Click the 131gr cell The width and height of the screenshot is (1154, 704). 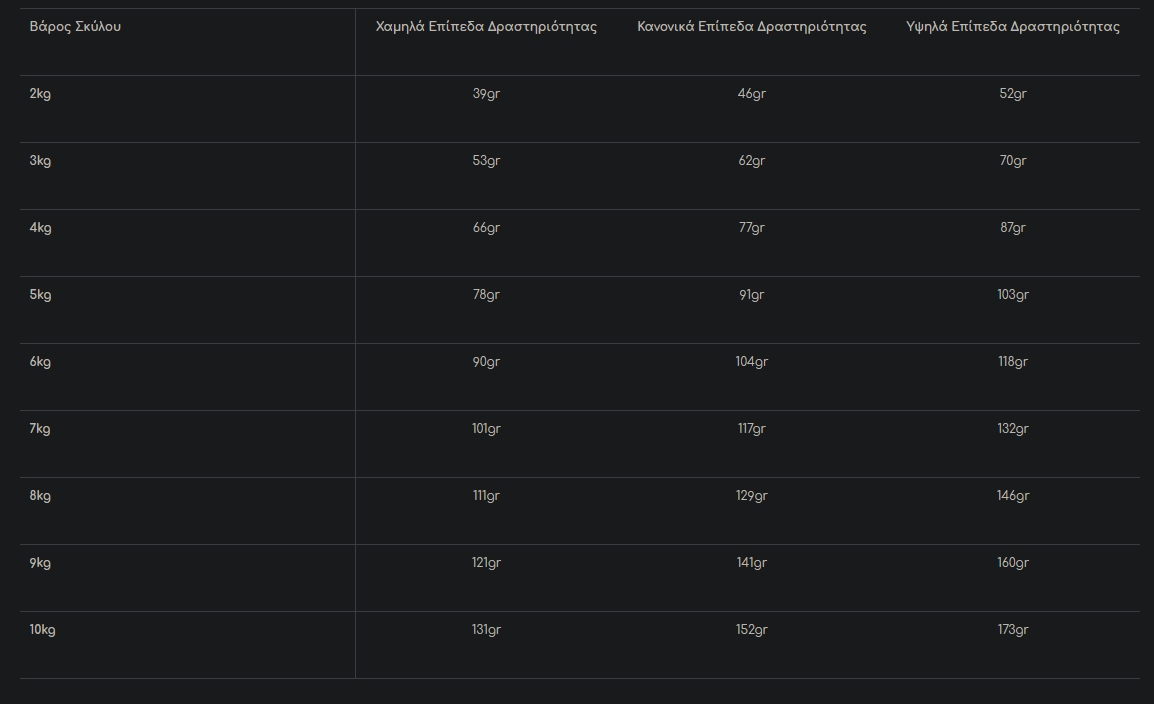tap(486, 630)
